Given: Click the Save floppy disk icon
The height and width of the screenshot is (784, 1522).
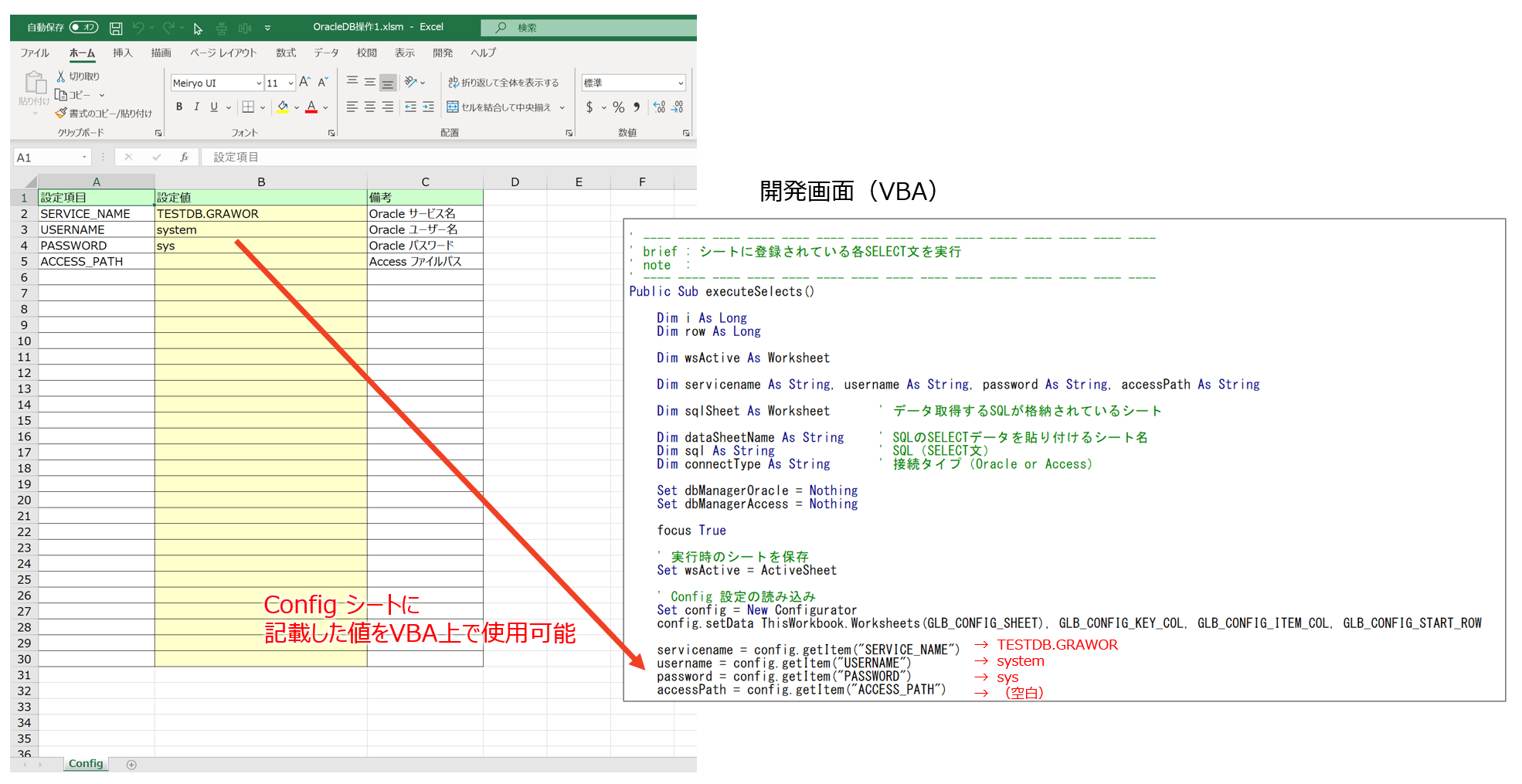Looking at the screenshot, I should pyautogui.click(x=116, y=28).
